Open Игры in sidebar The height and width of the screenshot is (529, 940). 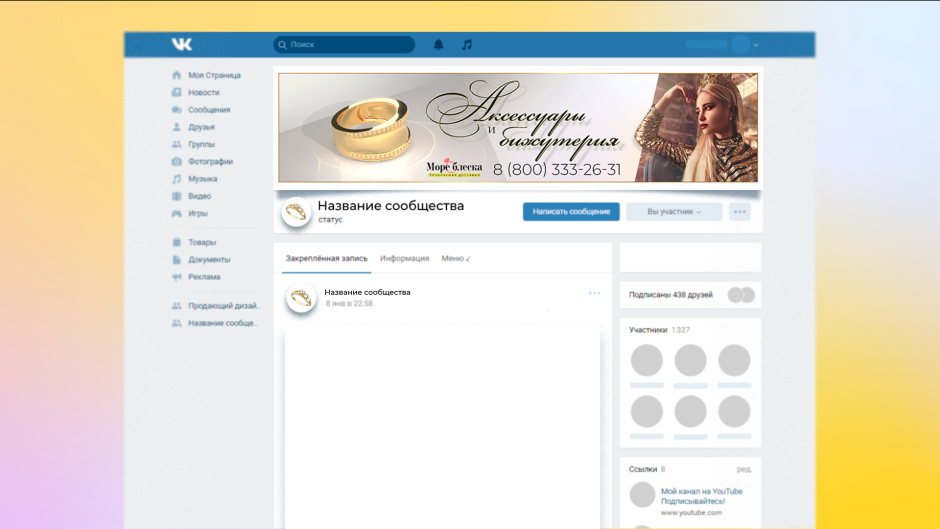click(198, 214)
